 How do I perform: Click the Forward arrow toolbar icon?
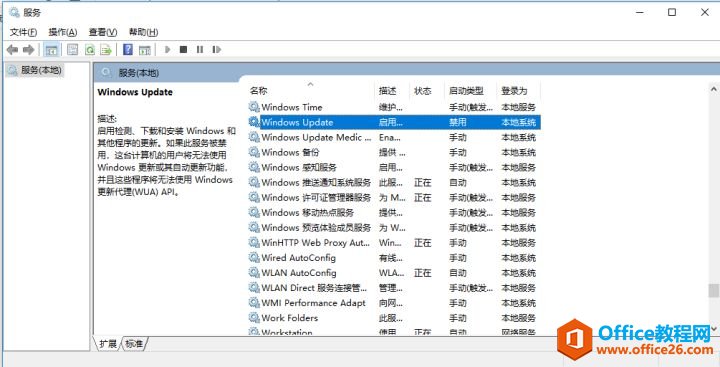(28, 50)
